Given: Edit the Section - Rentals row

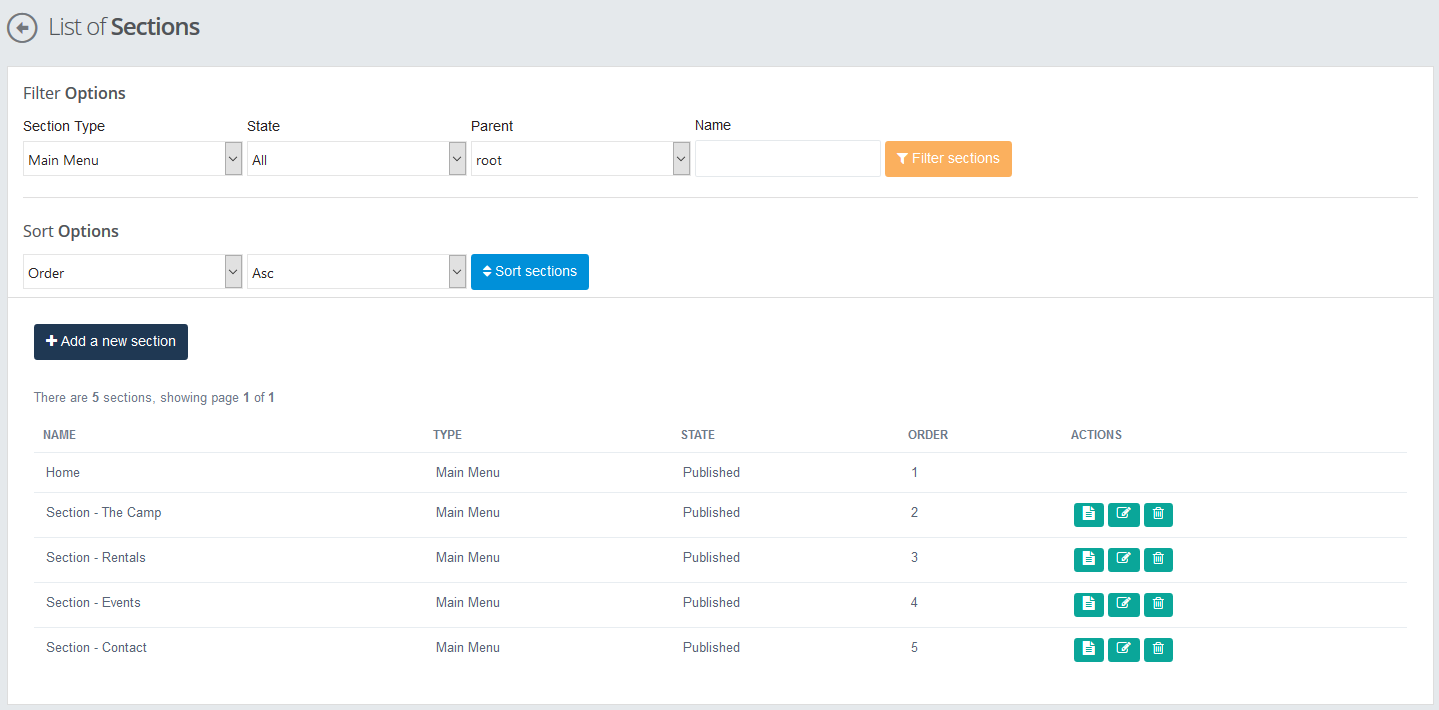Looking at the screenshot, I should point(1123,559).
